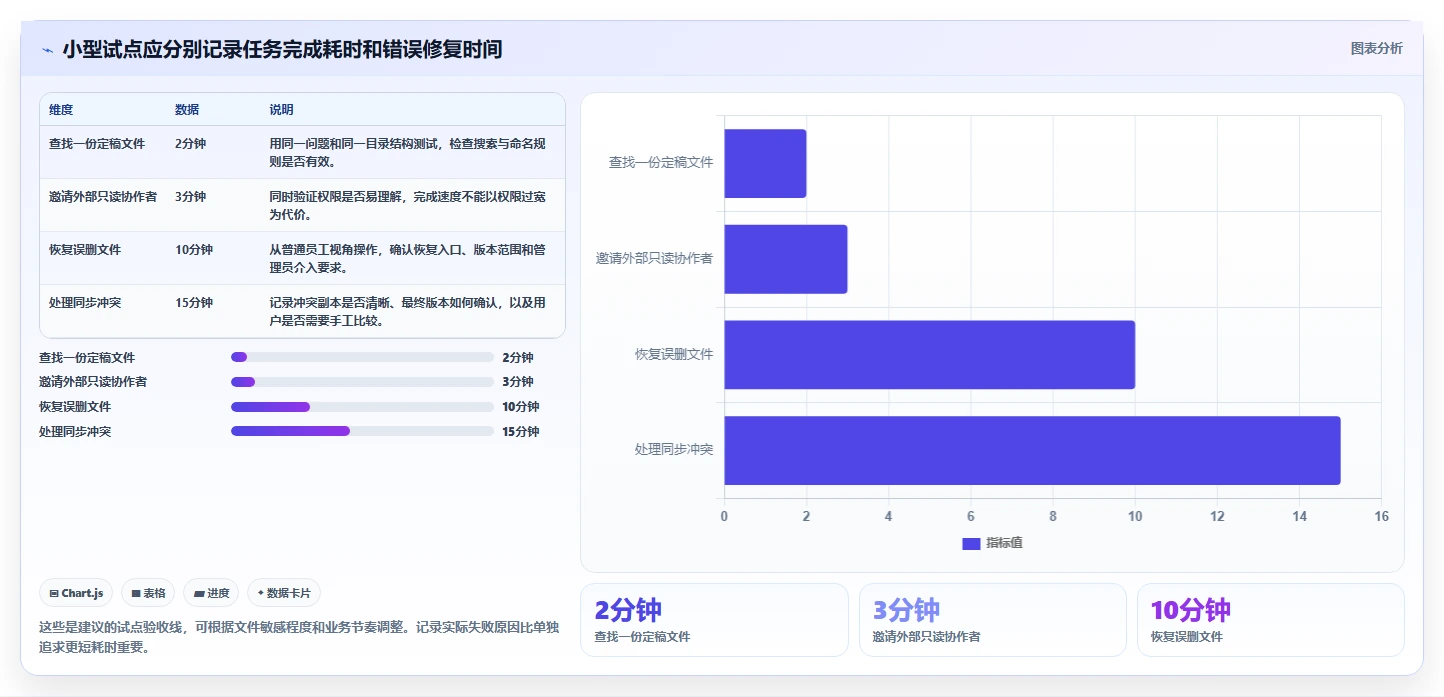Click 15分钟 label beside the progress bar
The width and height of the screenshot is (1444, 697).
coord(521,432)
